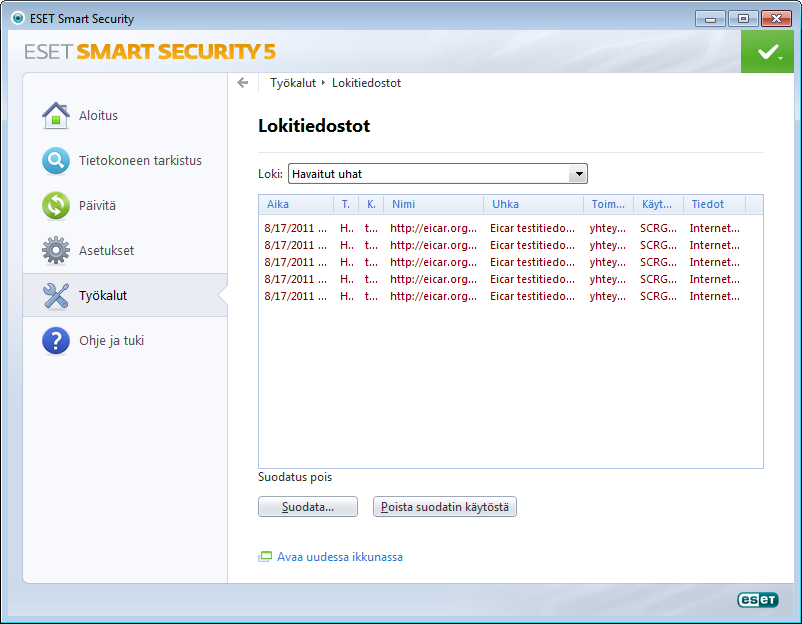
Task: Maximize the ESET Smart Security window
Action: [x=743, y=19]
